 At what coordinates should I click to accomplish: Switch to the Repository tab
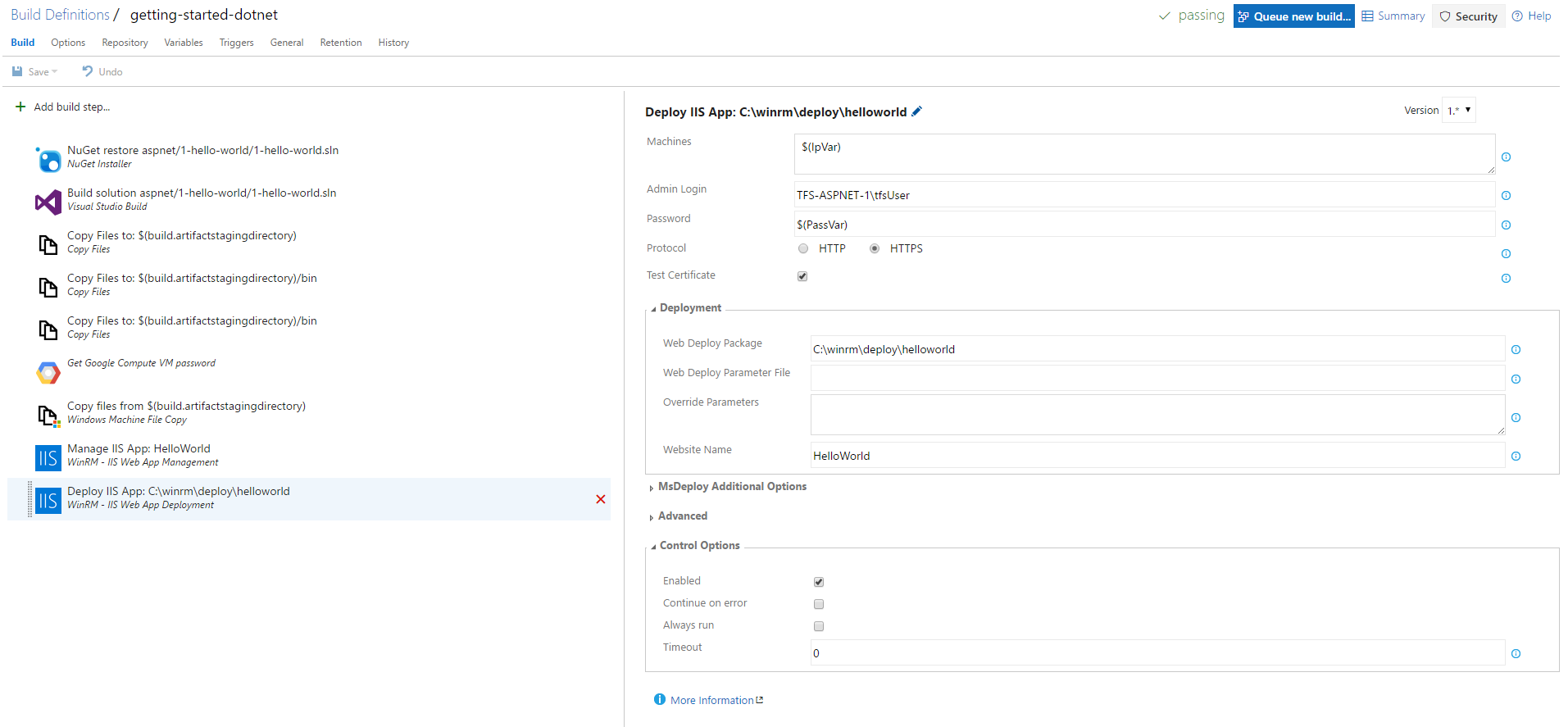click(125, 43)
